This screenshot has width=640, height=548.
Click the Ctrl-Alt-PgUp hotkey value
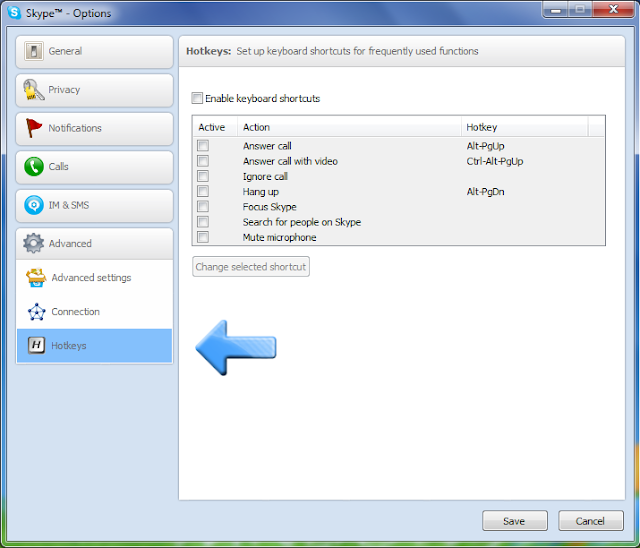495,161
